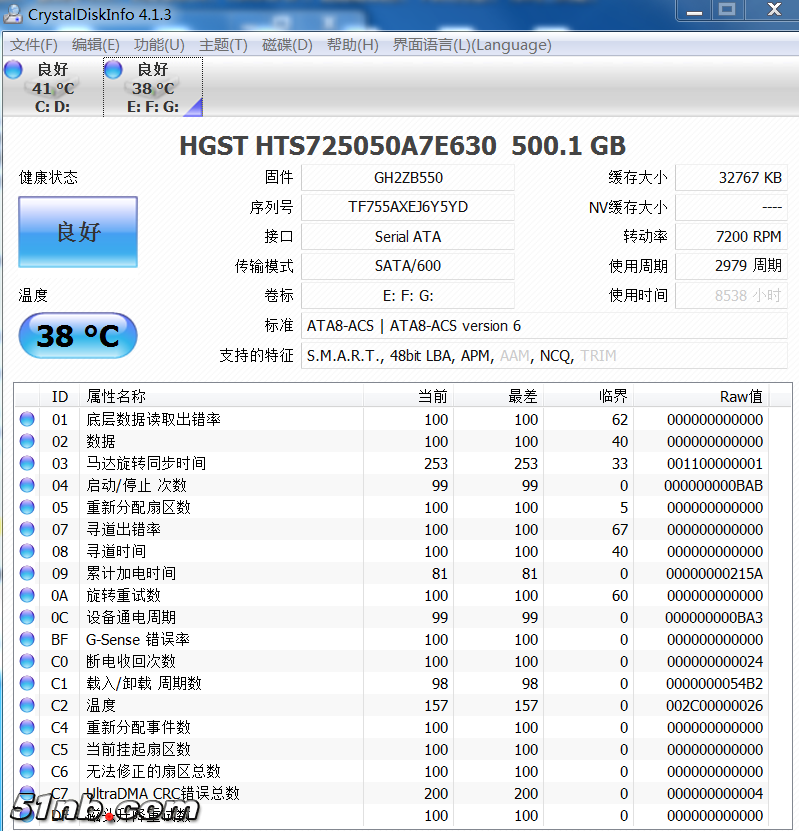This screenshot has width=799, height=831.
Task: Click the 序列号 serial number field
Action: pyautogui.click(x=407, y=207)
